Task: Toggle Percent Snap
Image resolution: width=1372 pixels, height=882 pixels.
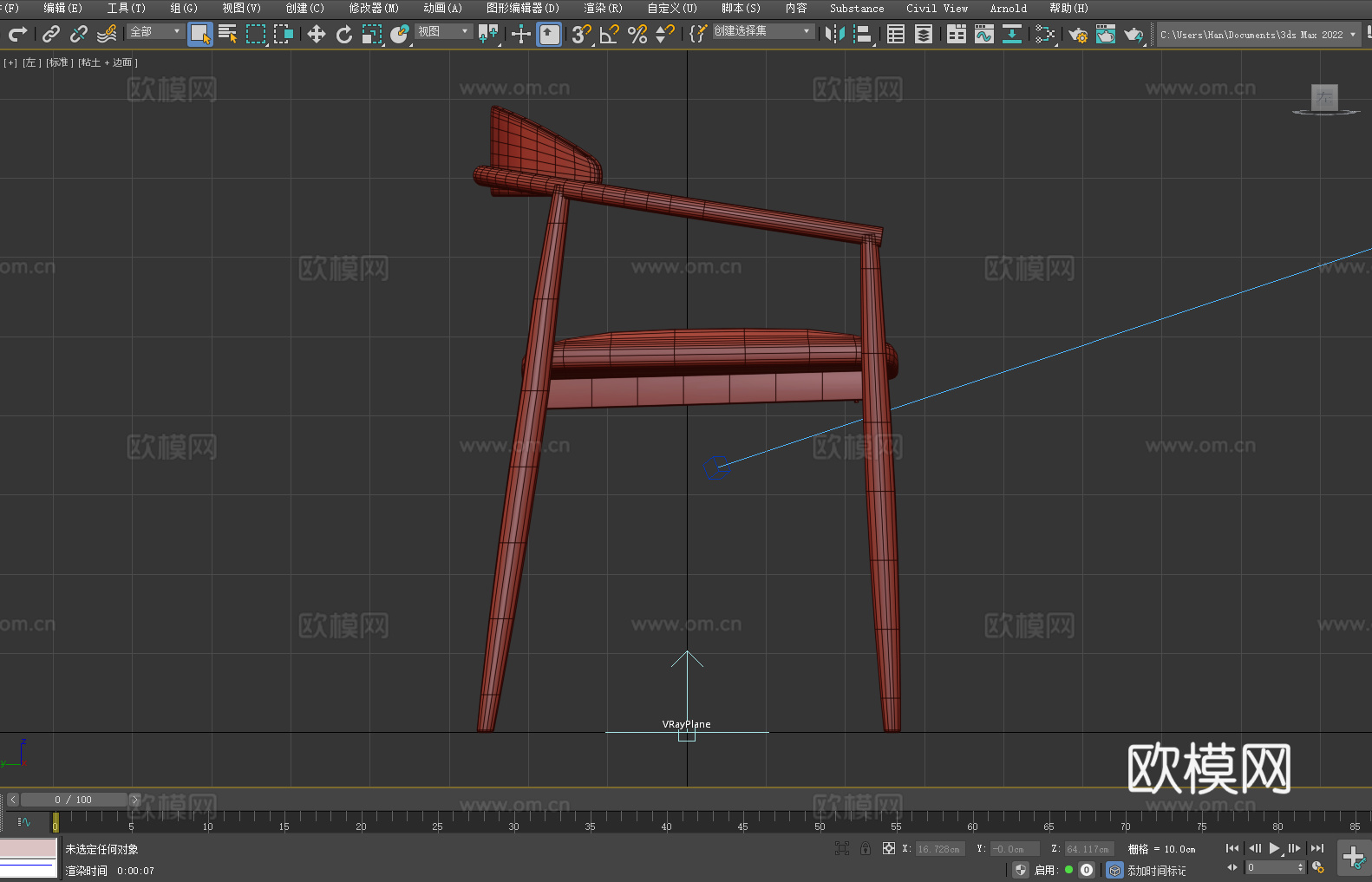Action: tap(637, 34)
